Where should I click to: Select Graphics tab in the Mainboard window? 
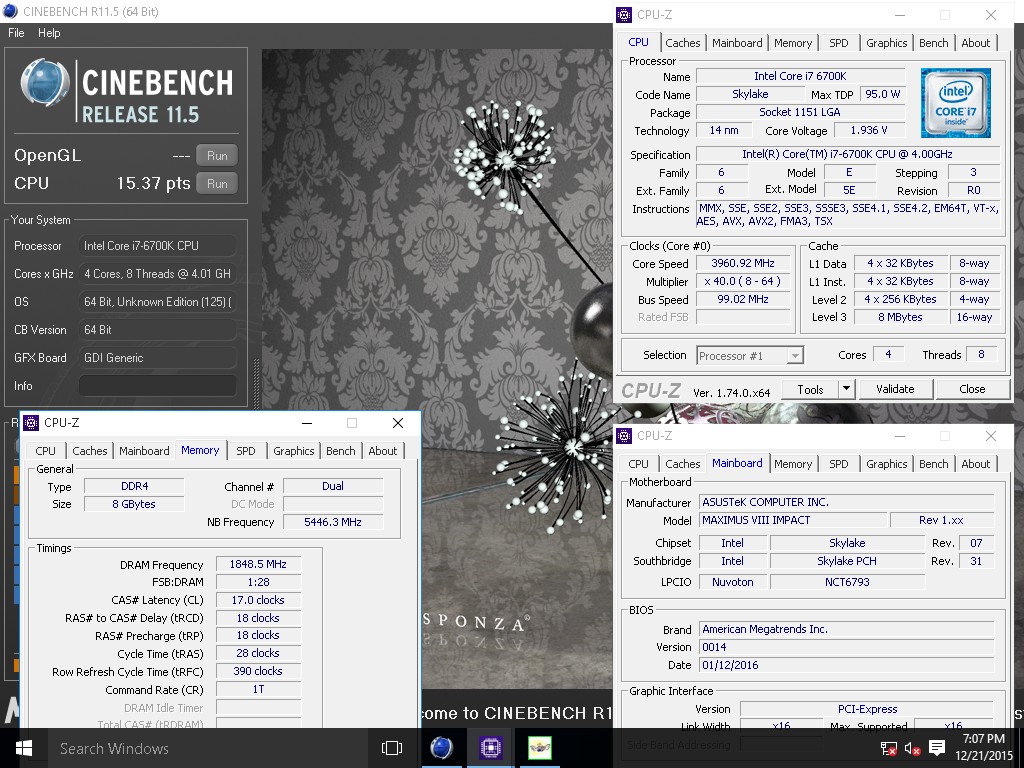click(886, 464)
